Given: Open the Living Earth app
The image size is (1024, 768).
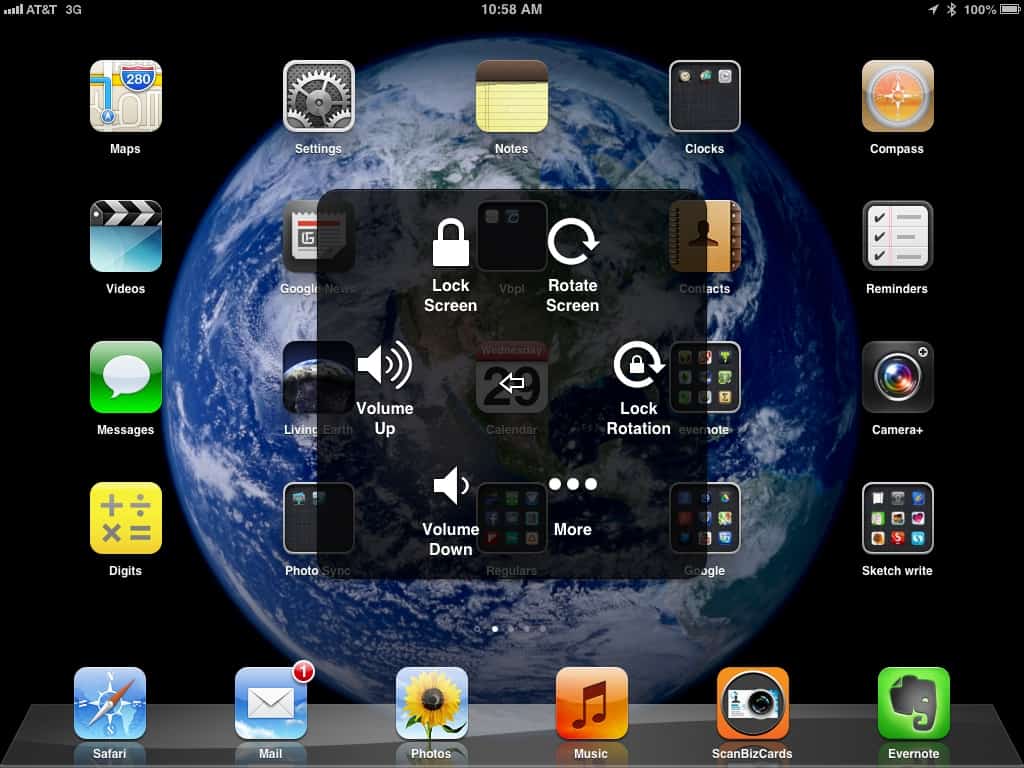Looking at the screenshot, I should (x=319, y=377).
